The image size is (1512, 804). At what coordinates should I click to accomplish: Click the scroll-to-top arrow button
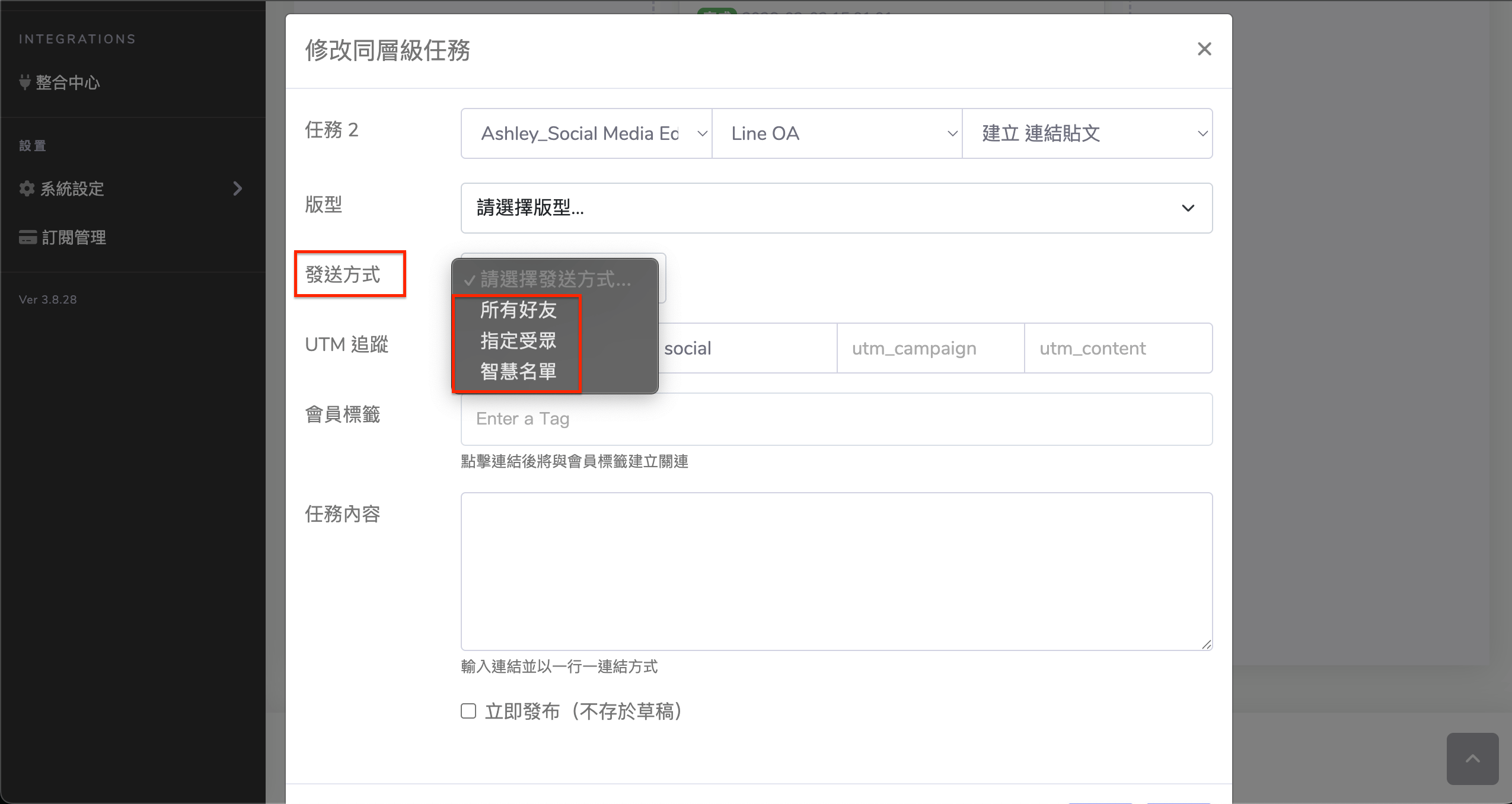(x=1472, y=758)
